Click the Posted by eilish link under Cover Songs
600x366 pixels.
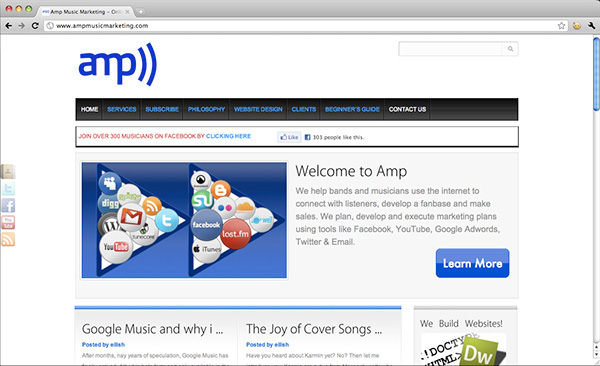coord(267,345)
